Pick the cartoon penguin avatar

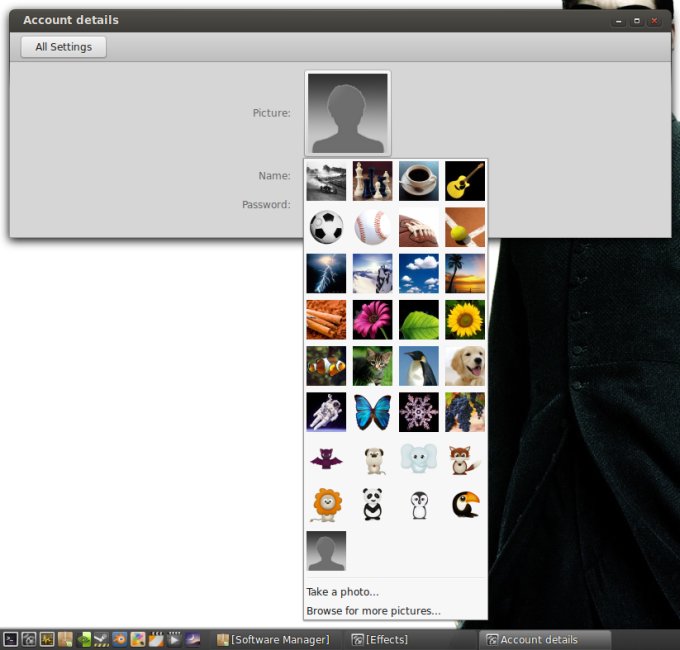[x=418, y=505]
